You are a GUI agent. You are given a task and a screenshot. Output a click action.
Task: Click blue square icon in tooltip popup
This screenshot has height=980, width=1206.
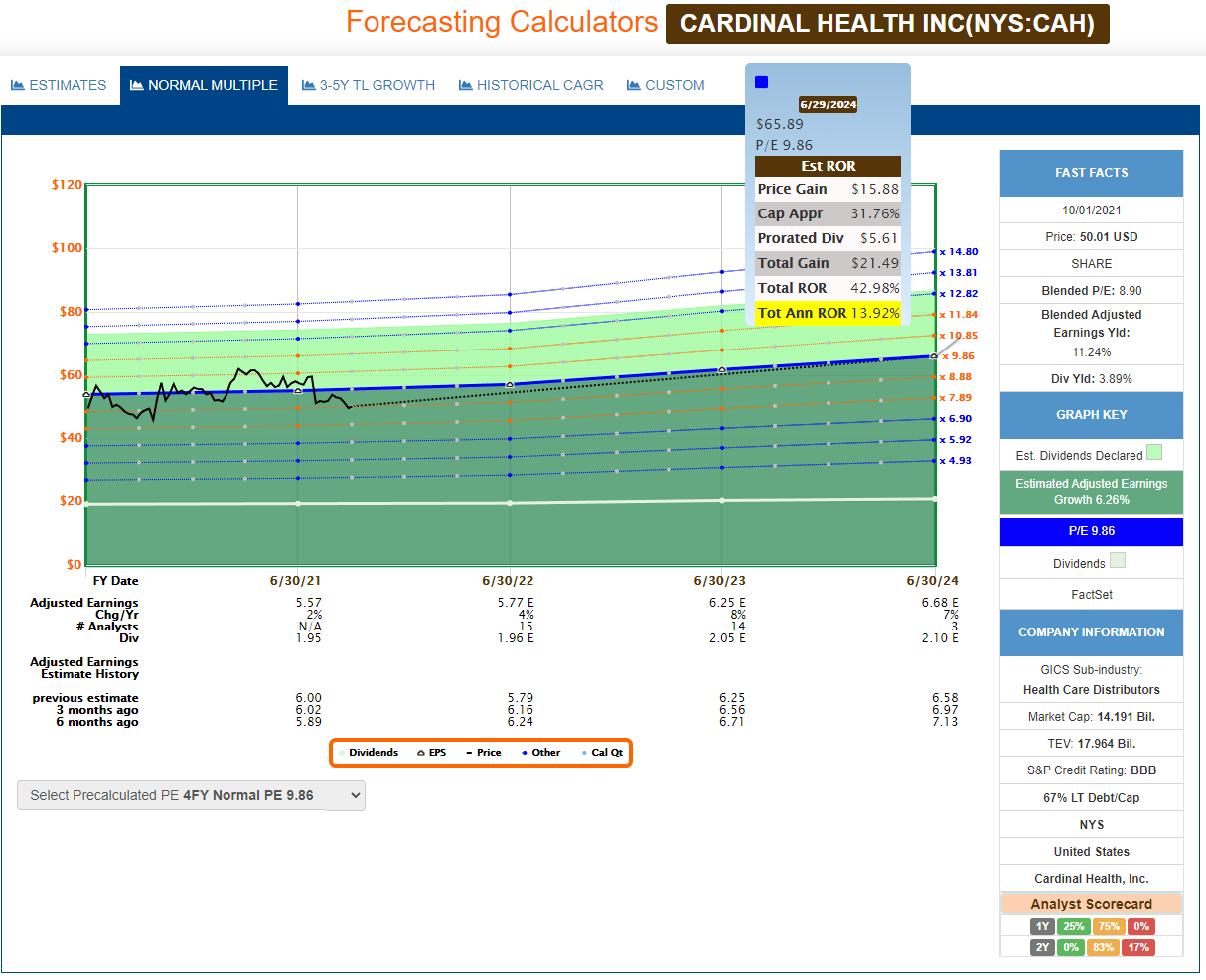click(762, 82)
